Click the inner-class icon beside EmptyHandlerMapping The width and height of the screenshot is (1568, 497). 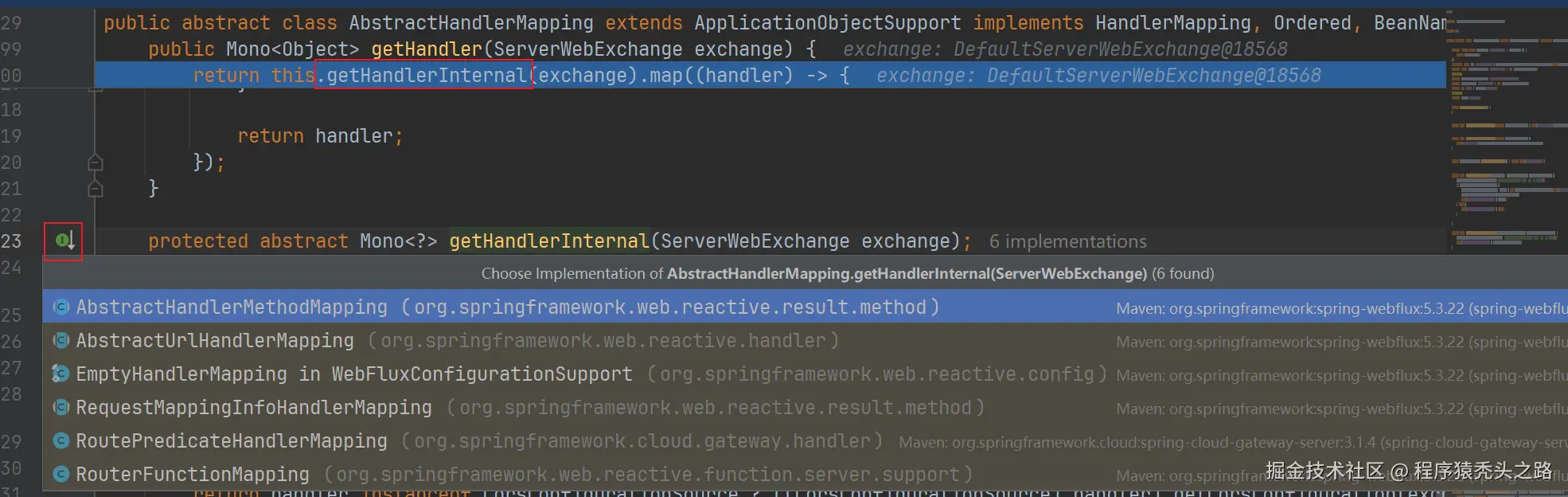click(x=60, y=374)
